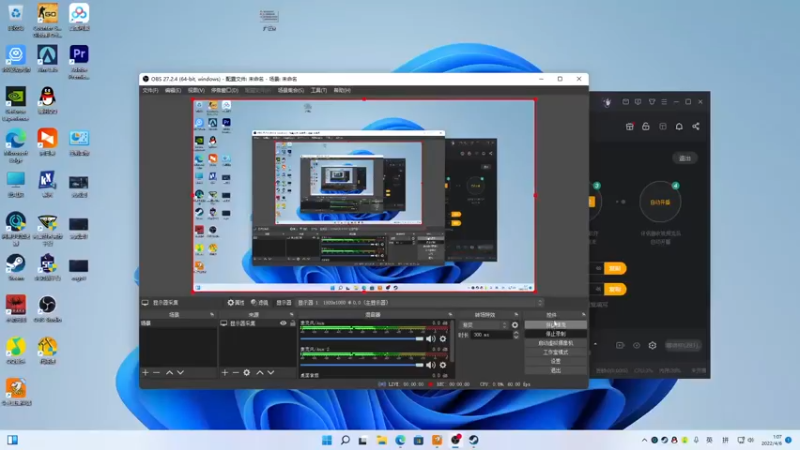800x450 pixels.
Task: Open the 编辑(E) menu in OBS
Action: (173, 90)
